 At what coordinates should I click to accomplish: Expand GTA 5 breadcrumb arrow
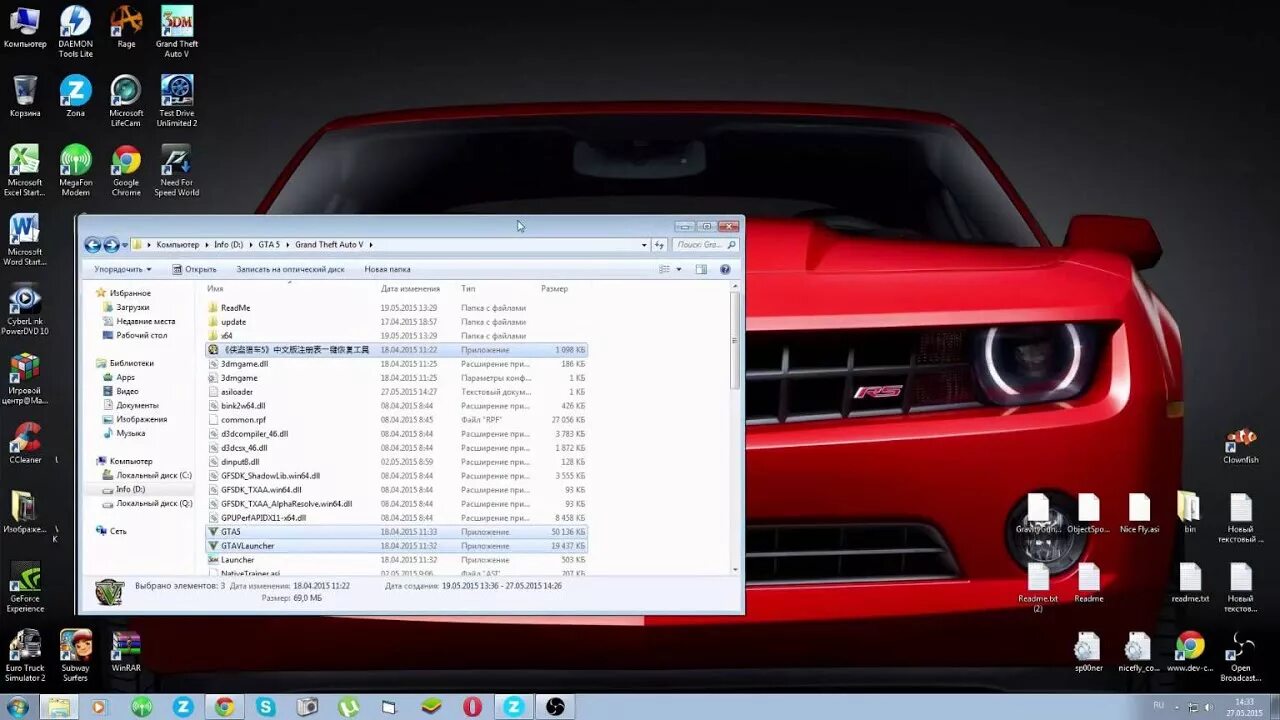[x=288, y=245]
